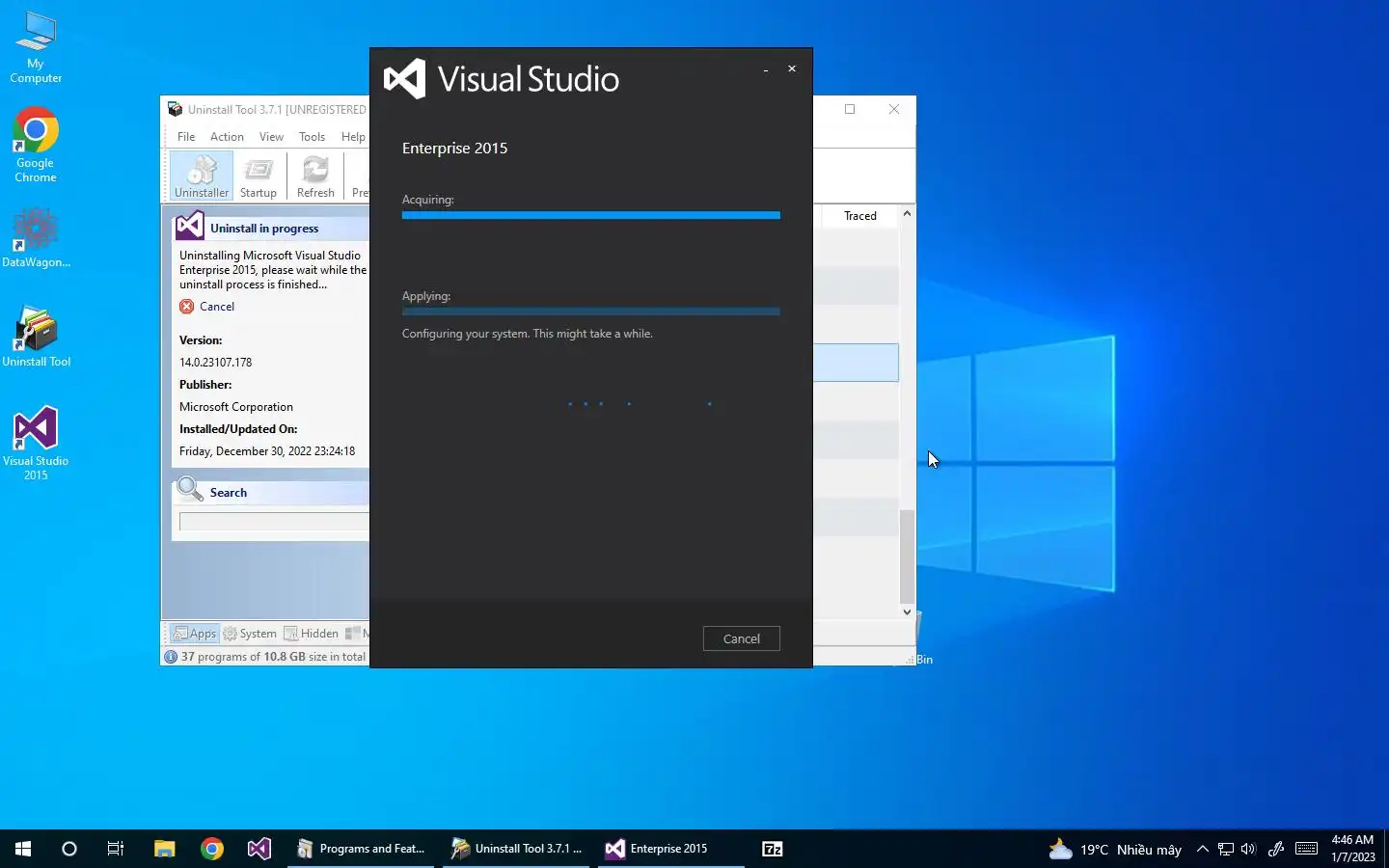Click the Visual Studio logo in the setup window
This screenshot has height=868, width=1389.
[x=405, y=79]
